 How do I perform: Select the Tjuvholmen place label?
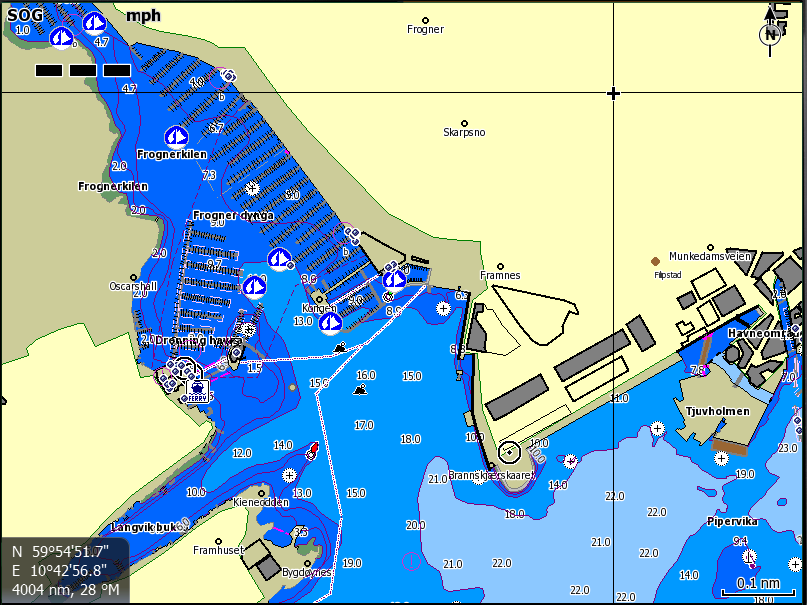(x=718, y=411)
